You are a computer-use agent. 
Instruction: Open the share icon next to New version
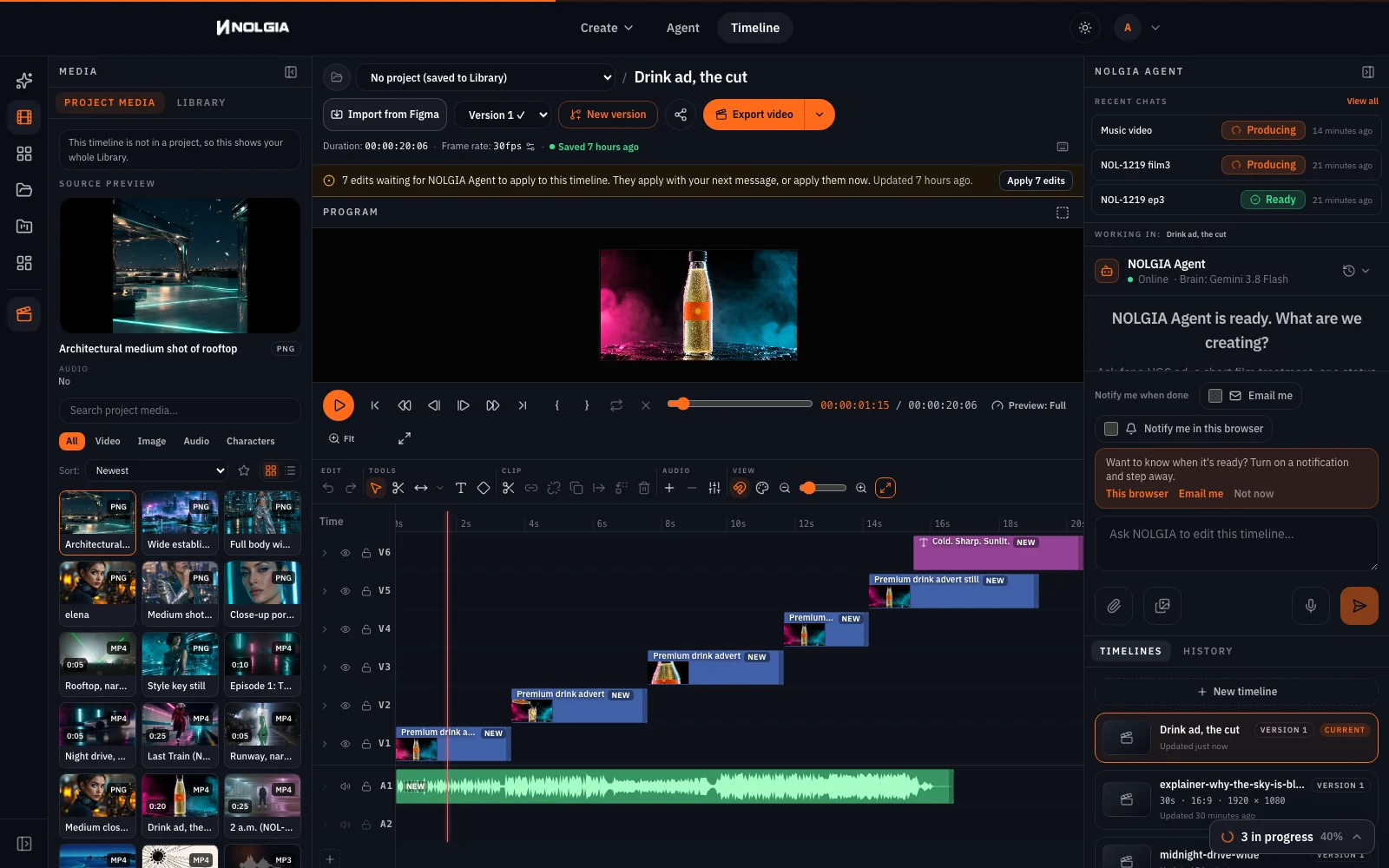click(x=681, y=115)
